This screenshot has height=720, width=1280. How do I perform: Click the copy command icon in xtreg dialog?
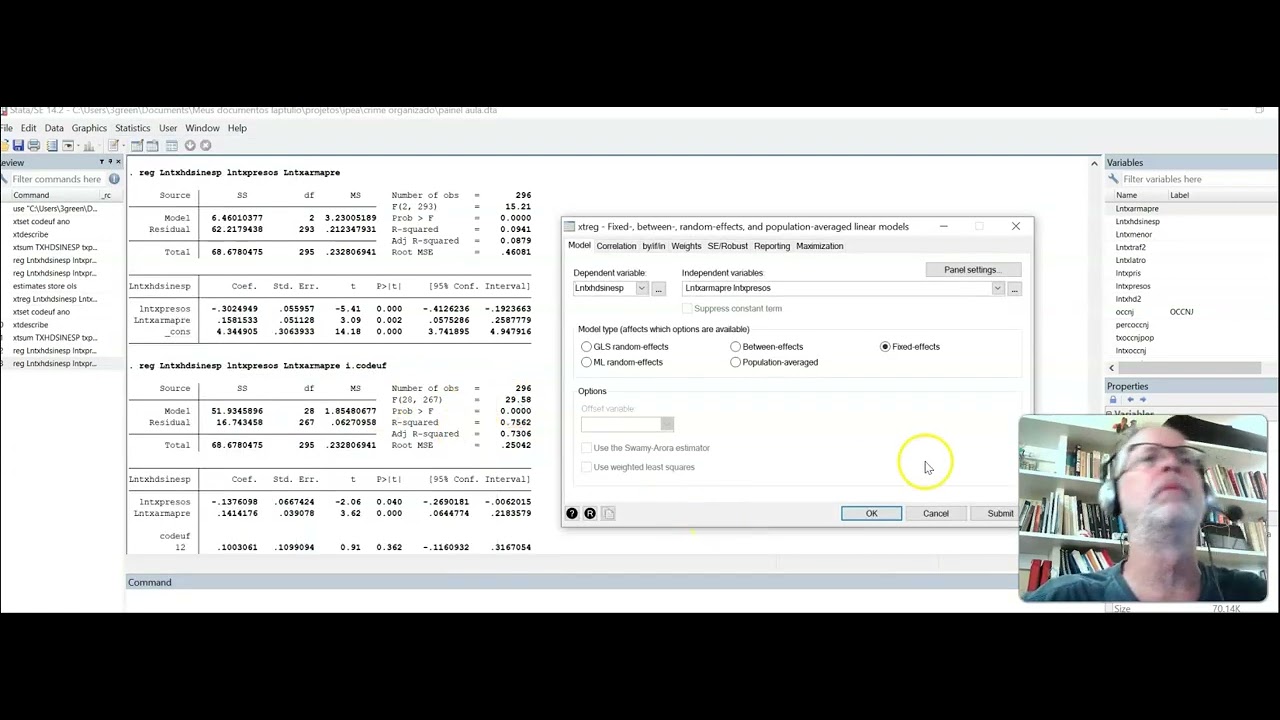click(x=608, y=513)
